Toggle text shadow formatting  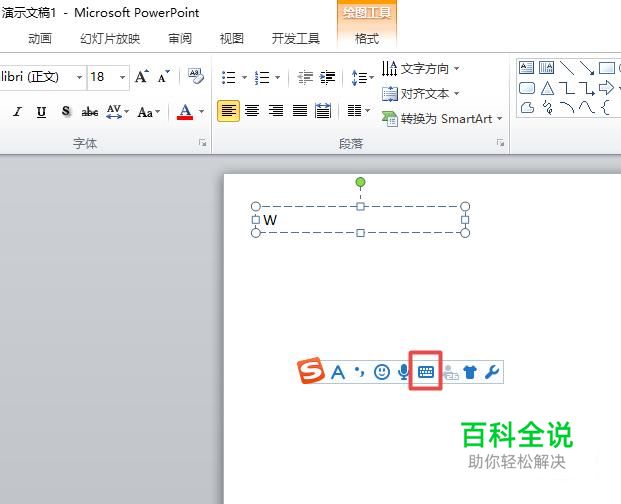[x=66, y=112]
